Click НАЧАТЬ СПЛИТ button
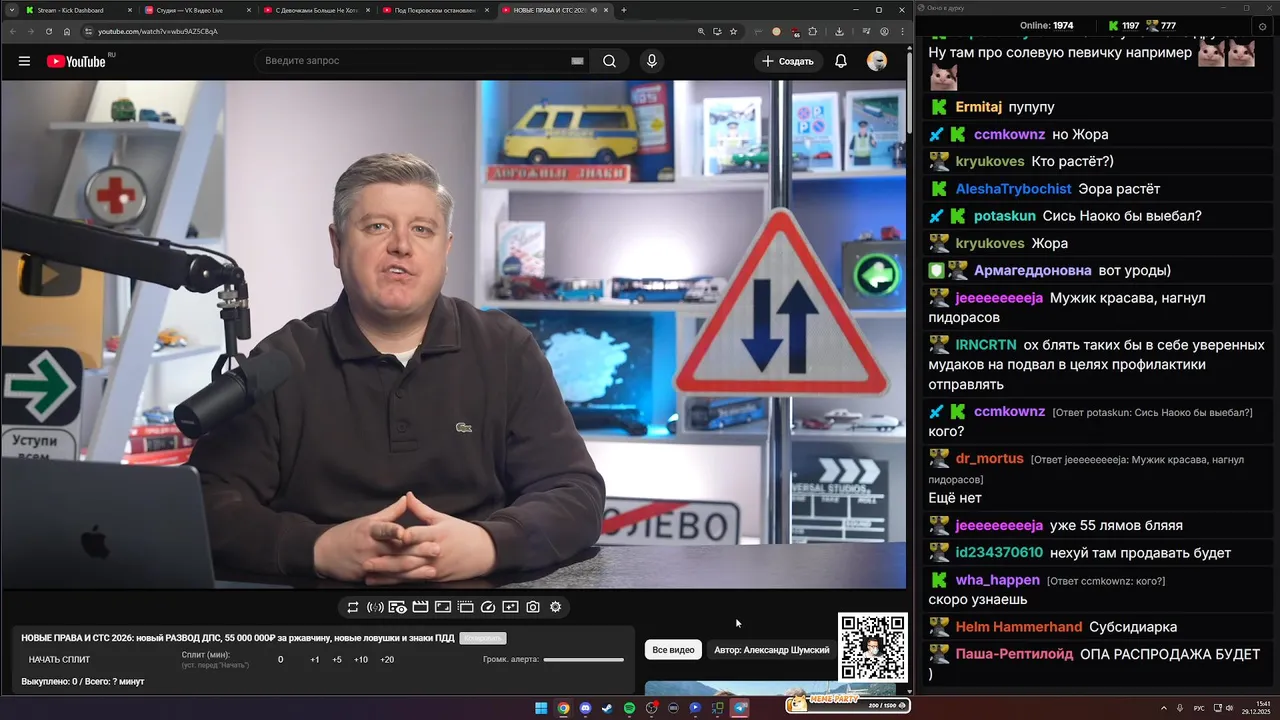Viewport: 1280px width, 720px height. [x=59, y=659]
